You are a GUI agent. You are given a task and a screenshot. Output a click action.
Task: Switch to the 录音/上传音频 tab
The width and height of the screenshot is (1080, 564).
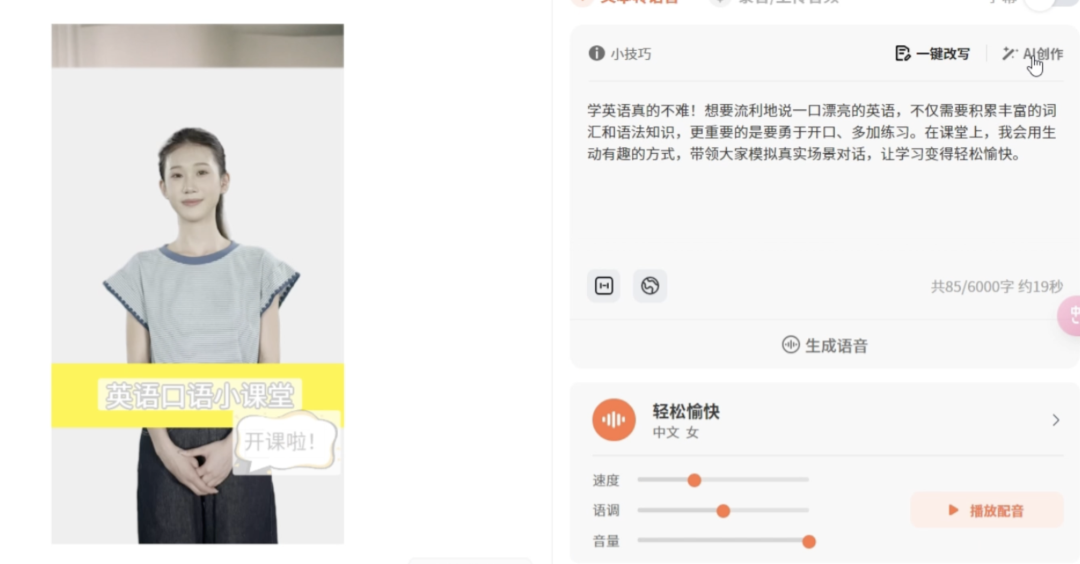coord(788,2)
